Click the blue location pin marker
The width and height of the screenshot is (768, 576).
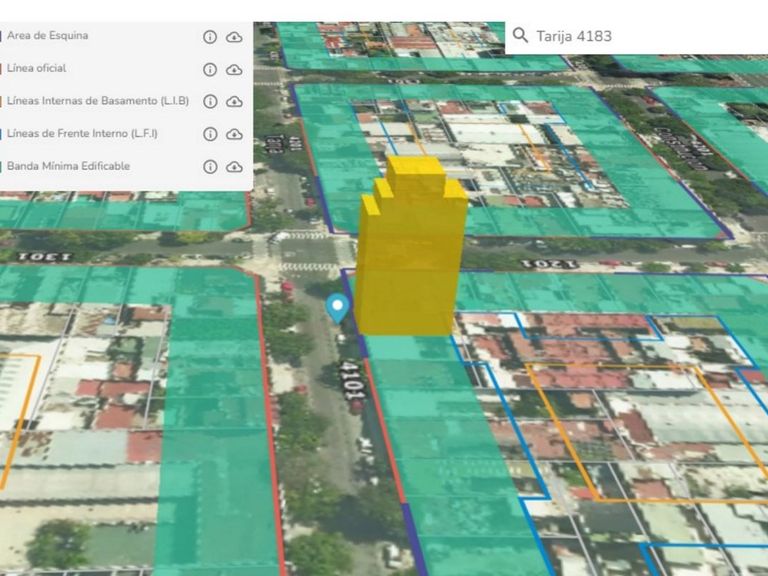pyautogui.click(x=337, y=309)
